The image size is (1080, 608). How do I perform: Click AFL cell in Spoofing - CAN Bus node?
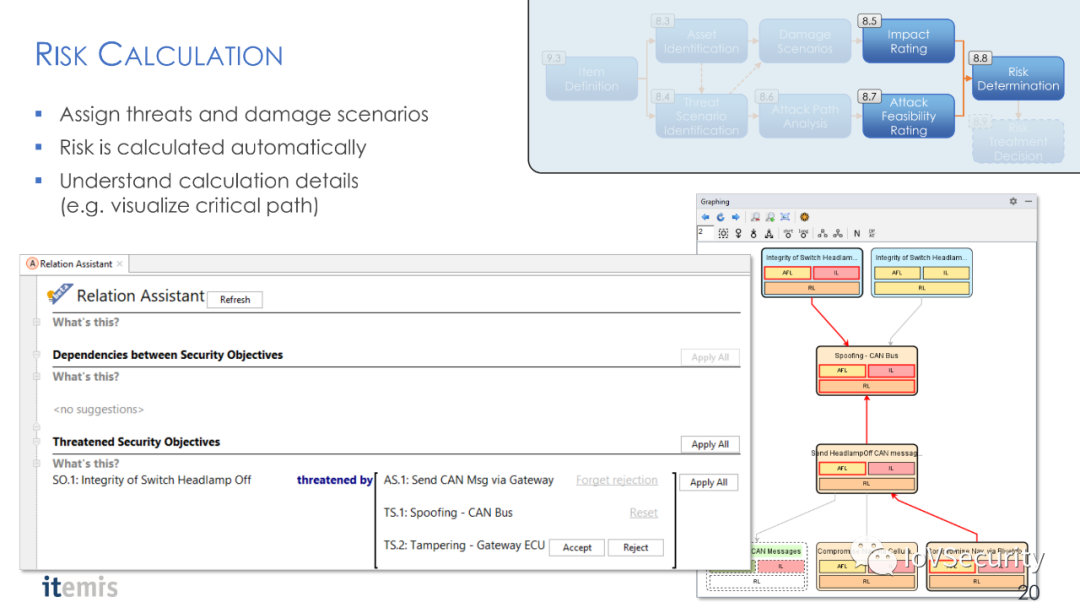tap(842, 370)
